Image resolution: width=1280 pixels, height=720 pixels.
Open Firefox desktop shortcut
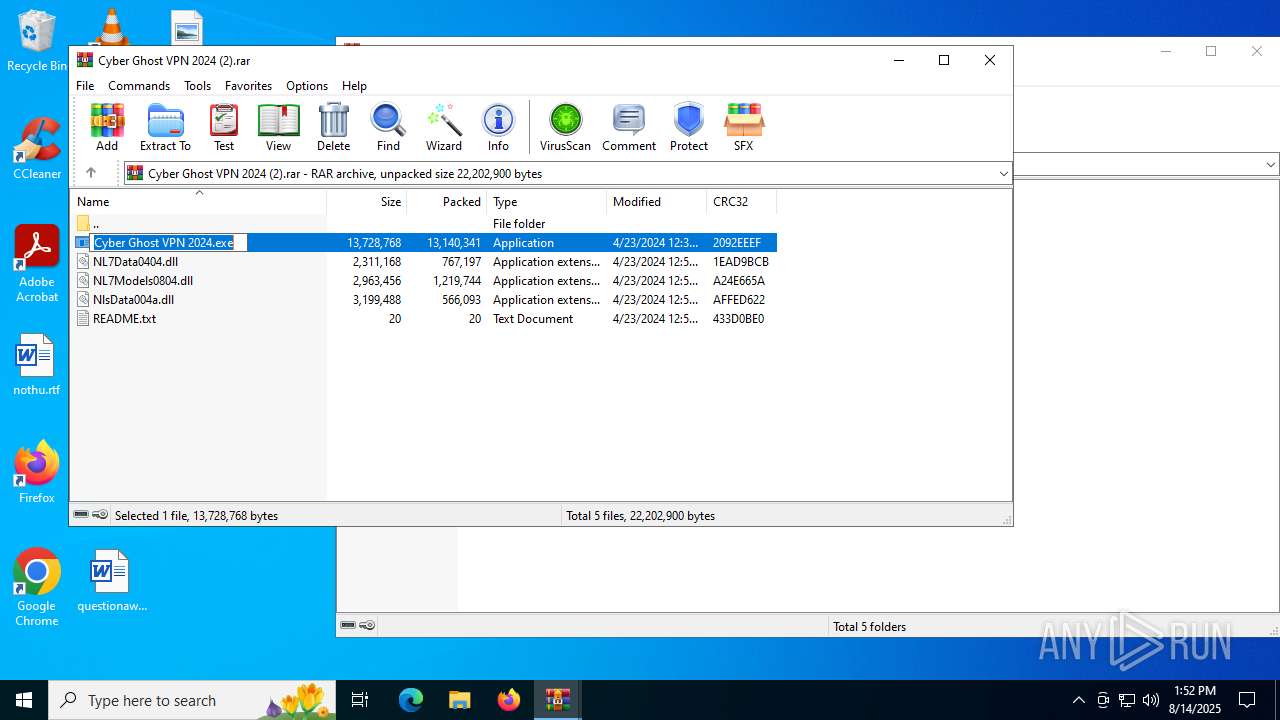coord(37,472)
